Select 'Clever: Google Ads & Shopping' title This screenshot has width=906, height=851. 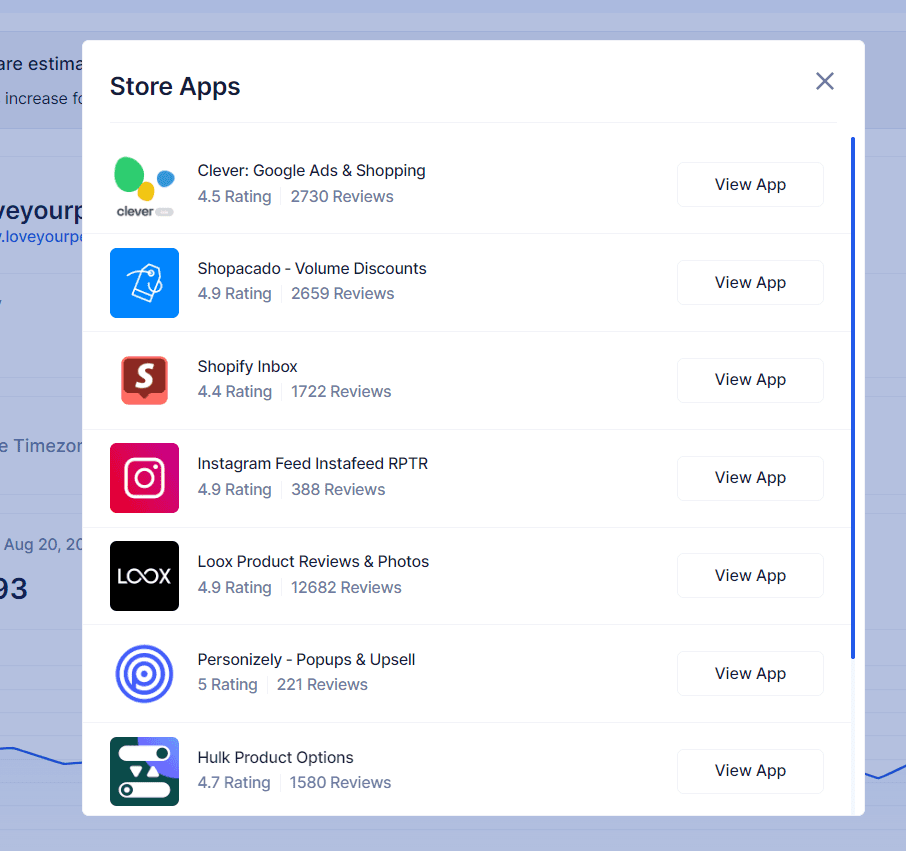(311, 170)
